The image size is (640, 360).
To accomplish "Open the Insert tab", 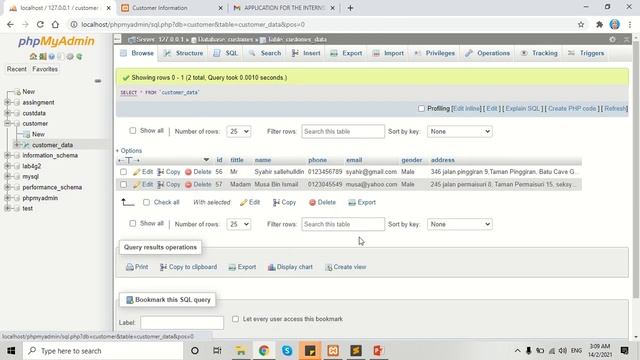I will [x=306, y=53].
